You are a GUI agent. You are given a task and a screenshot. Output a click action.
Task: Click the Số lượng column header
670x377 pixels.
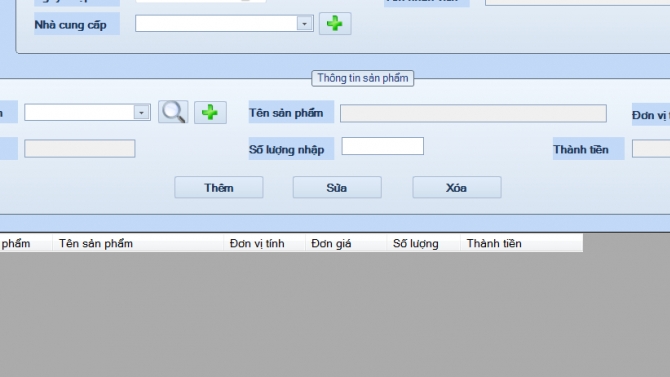coord(423,243)
